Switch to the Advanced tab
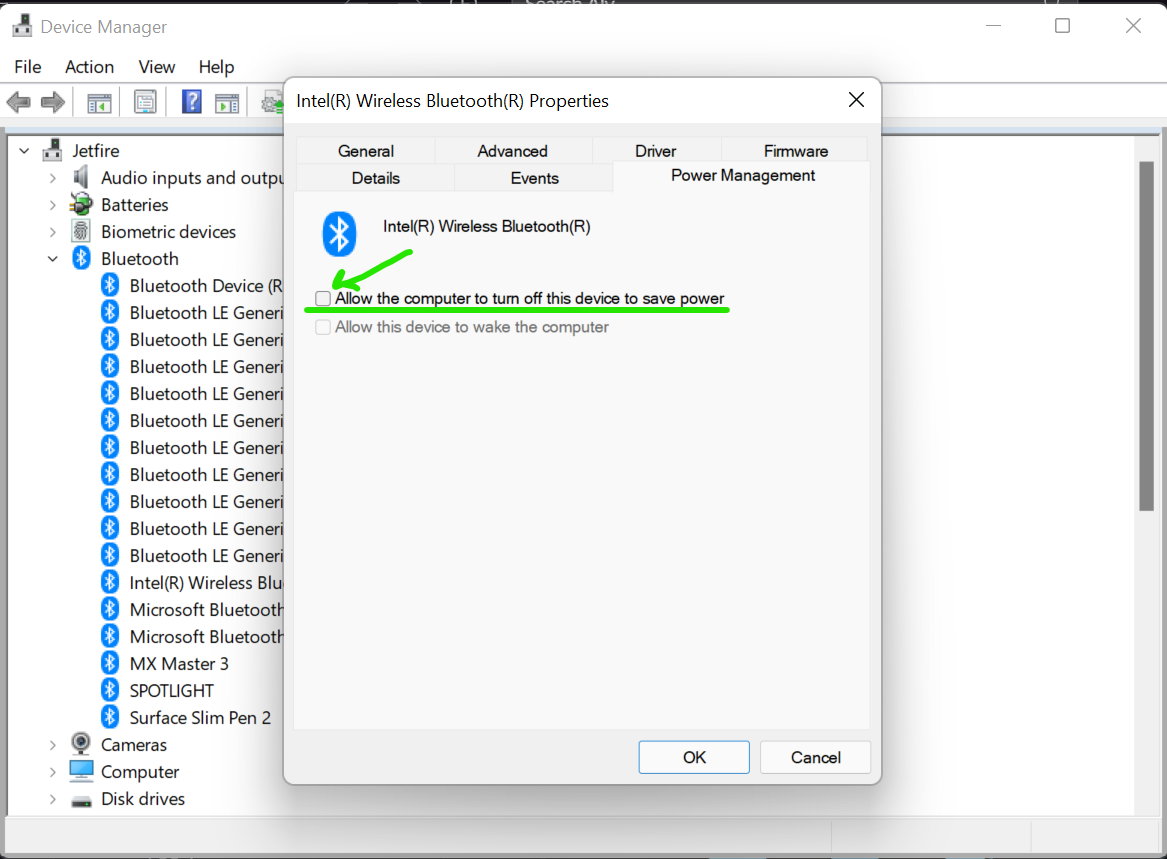This screenshot has width=1167, height=859. pos(513,151)
